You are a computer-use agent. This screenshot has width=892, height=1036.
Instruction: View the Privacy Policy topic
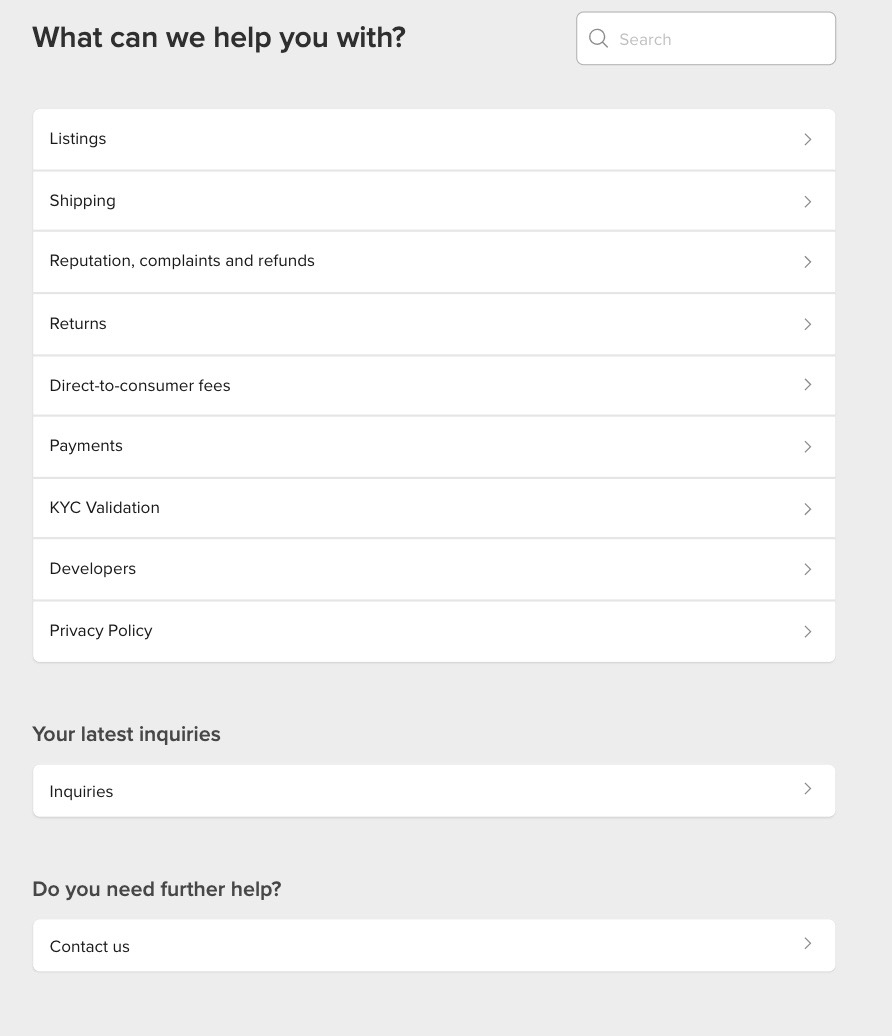tap(434, 631)
